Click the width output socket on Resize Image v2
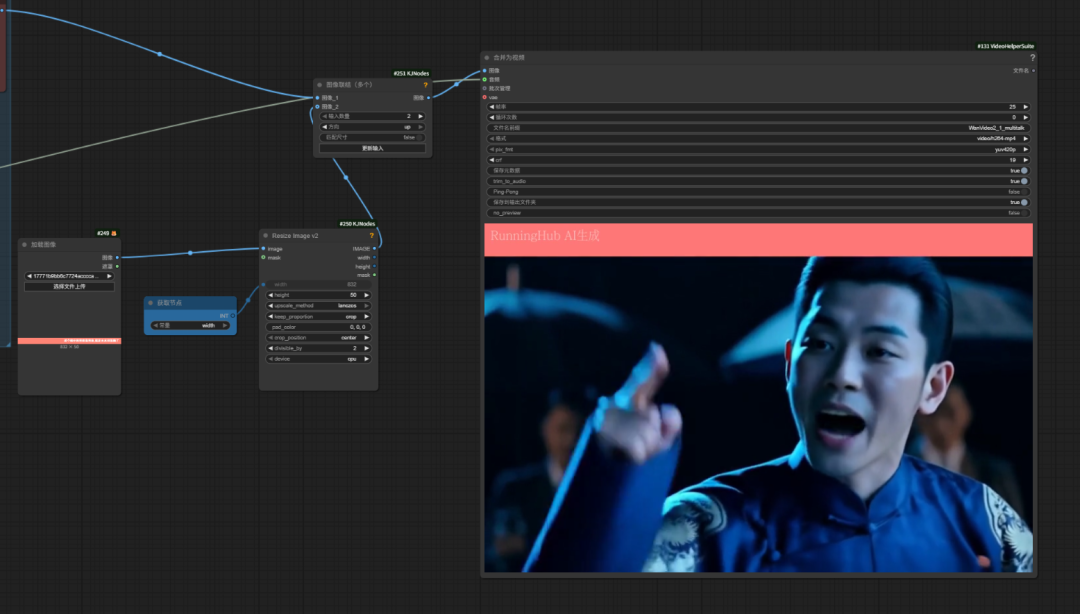Image resolution: width=1080 pixels, height=614 pixels. coord(374,258)
